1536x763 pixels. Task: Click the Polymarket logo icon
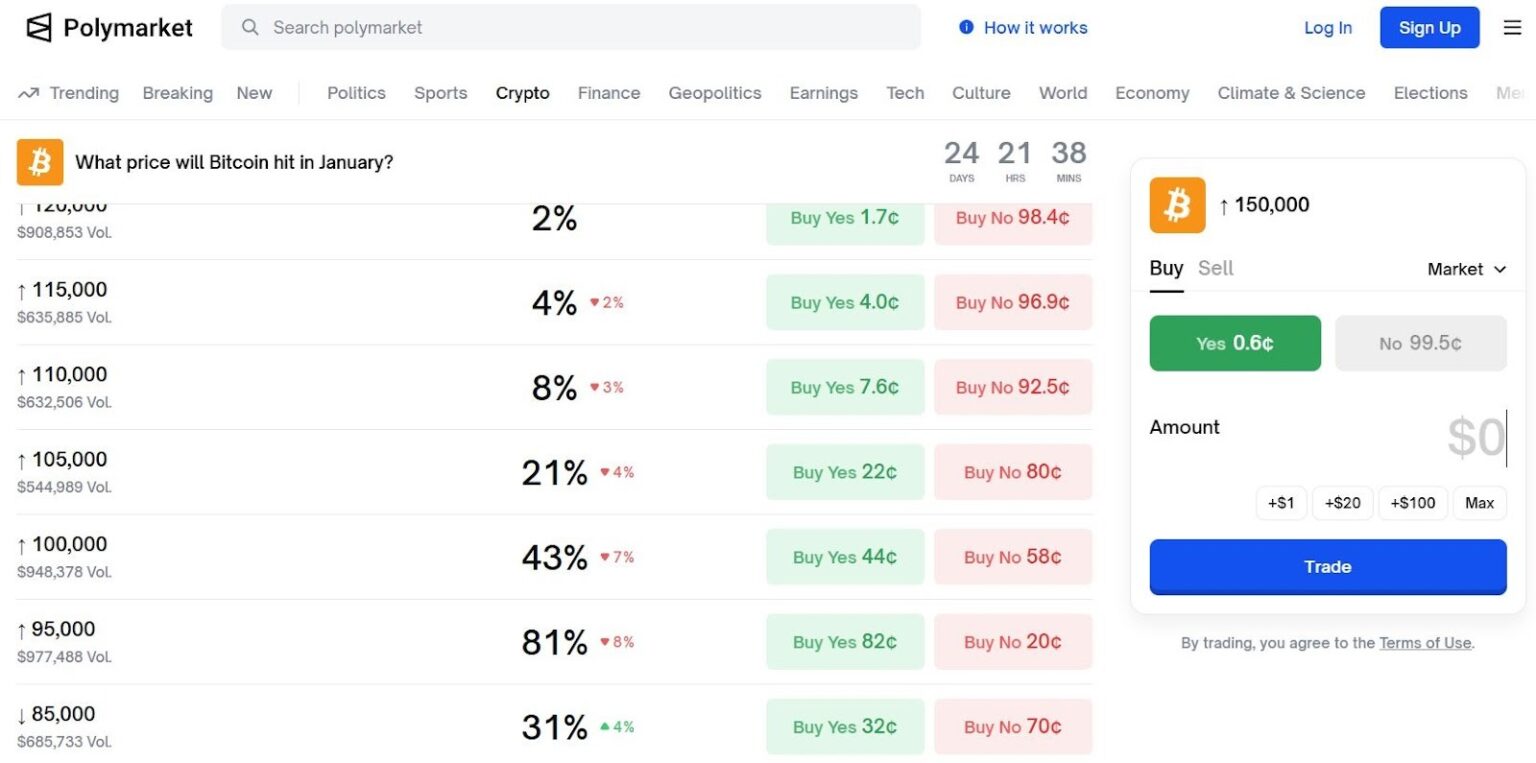click(x=38, y=28)
